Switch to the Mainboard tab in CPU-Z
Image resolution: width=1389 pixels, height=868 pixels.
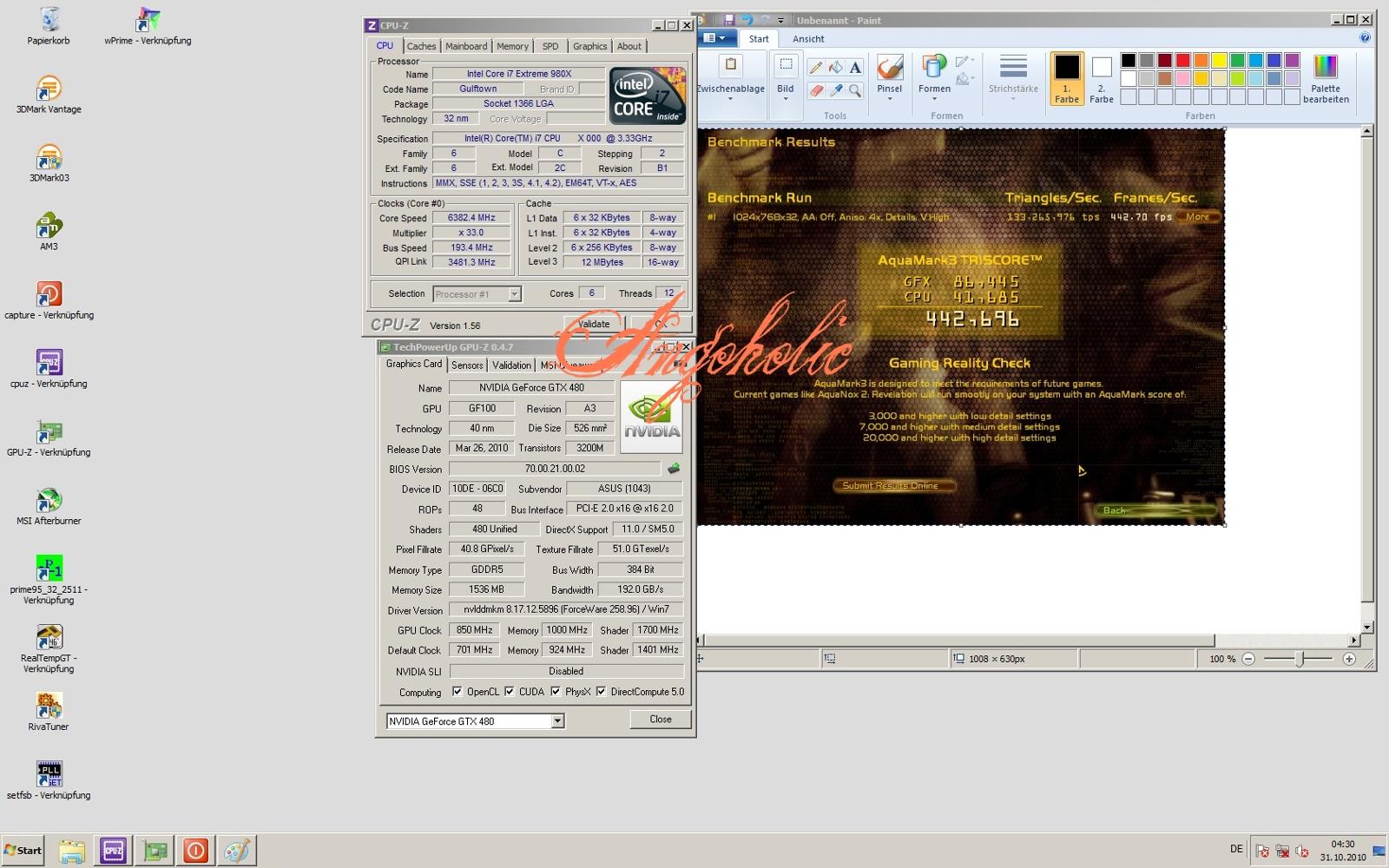click(466, 46)
